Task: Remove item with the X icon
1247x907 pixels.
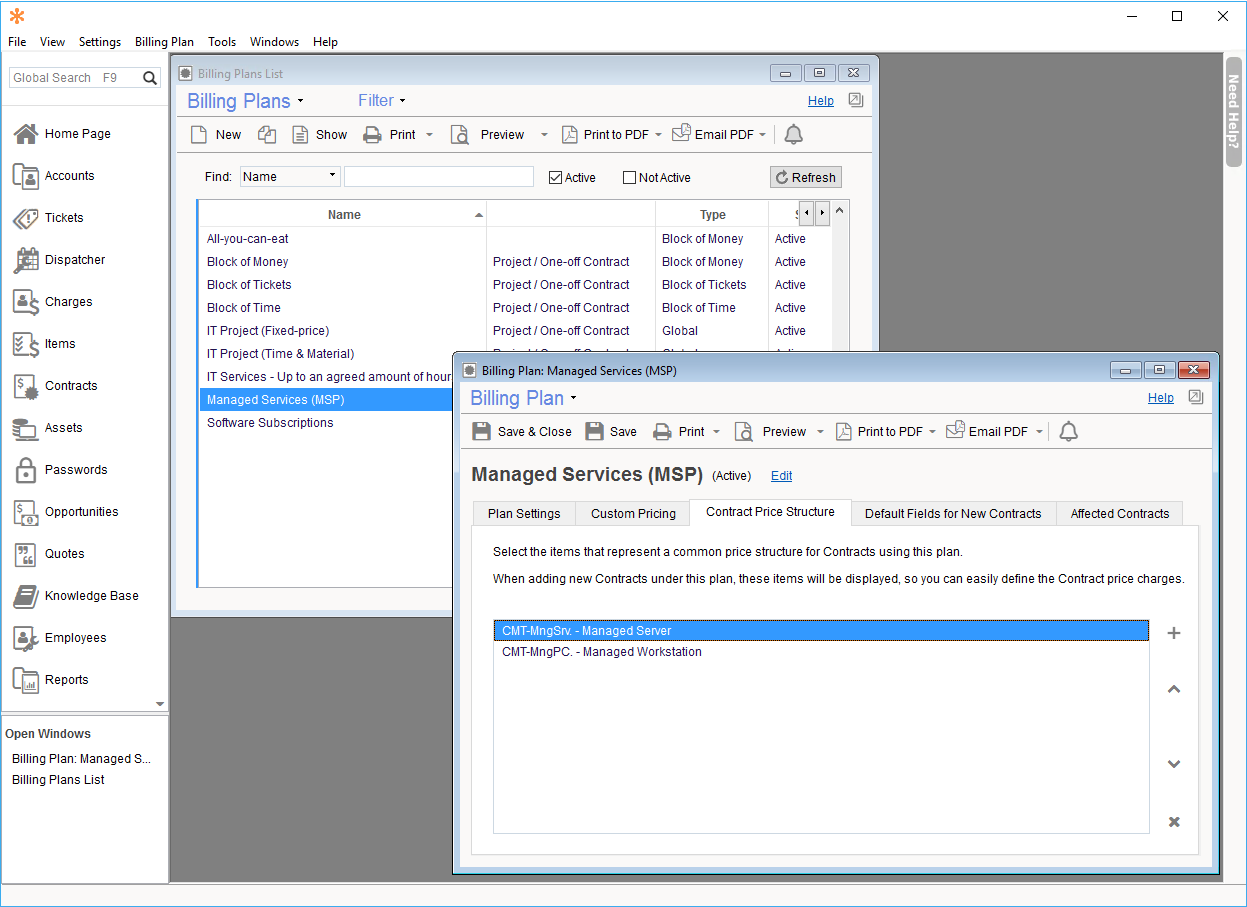Action: coord(1174,822)
